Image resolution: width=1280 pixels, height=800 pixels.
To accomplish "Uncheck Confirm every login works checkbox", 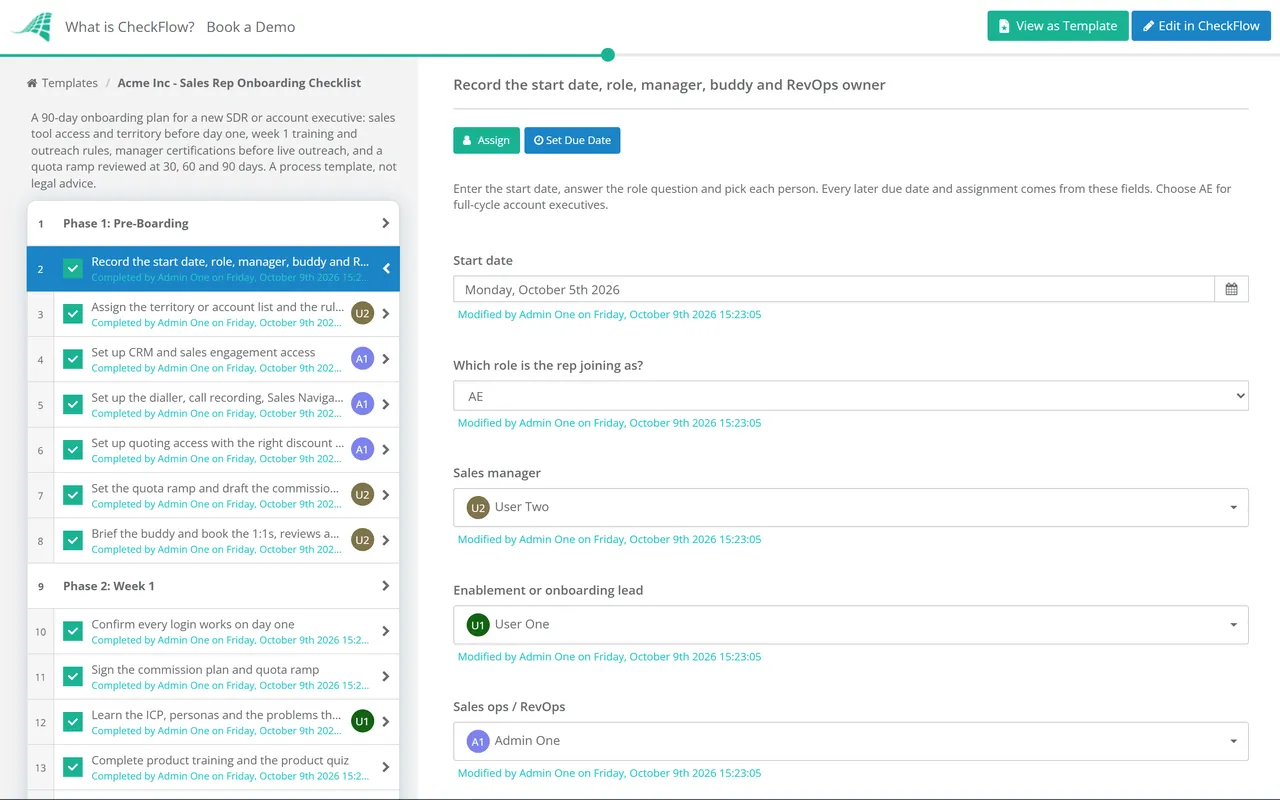I will click(73, 631).
